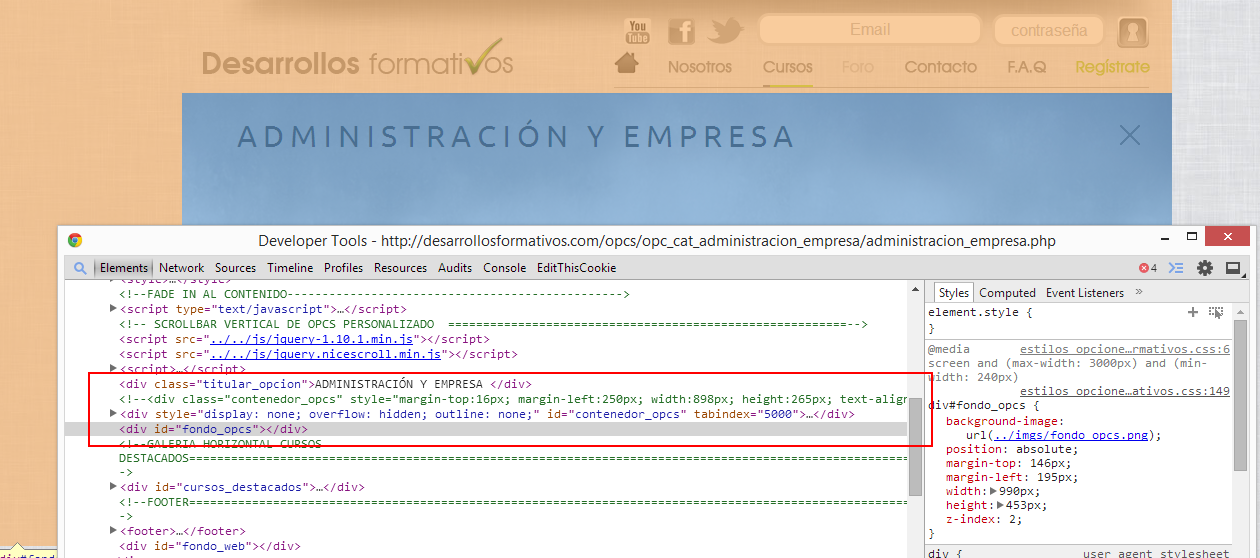Click the Regístrate link
The width and height of the screenshot is (1260, 558).
1112,67
